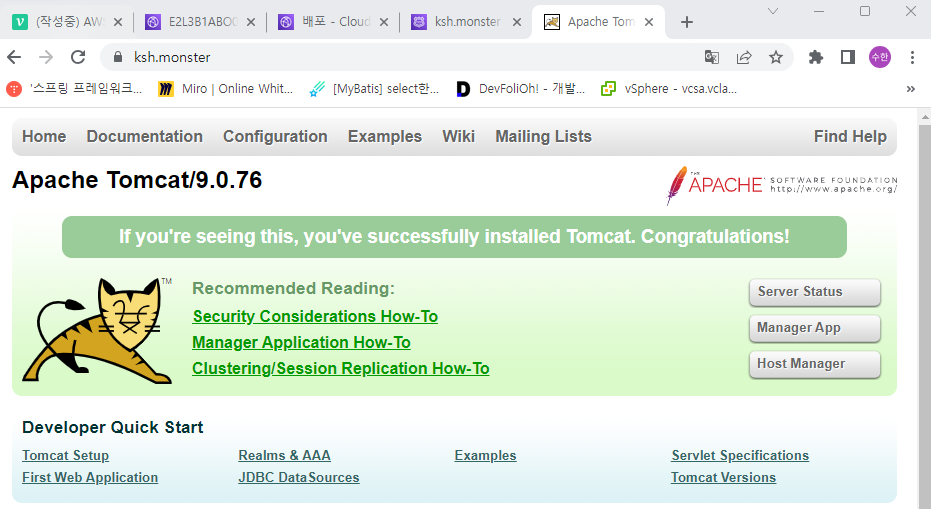Go back to the previous page
This screenshot has width=931, height=509.
pyautogui.click(x=14, y=57)
